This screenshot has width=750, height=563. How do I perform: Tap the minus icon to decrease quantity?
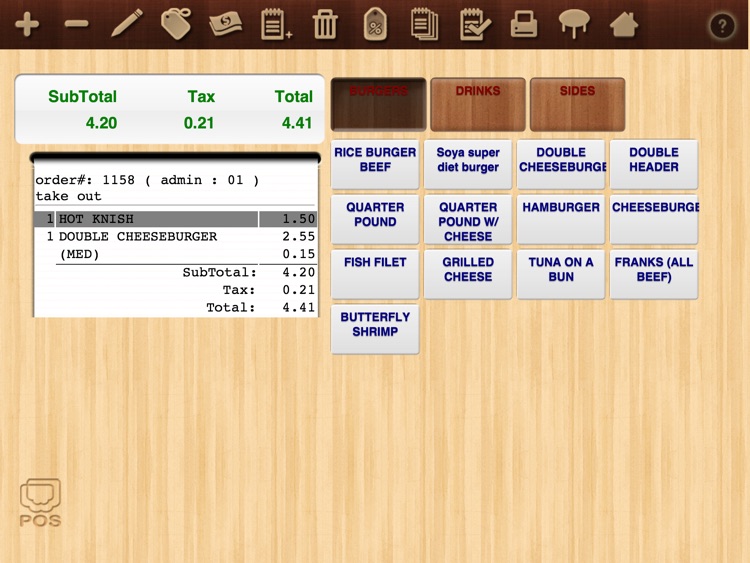[x=77, y=24]
